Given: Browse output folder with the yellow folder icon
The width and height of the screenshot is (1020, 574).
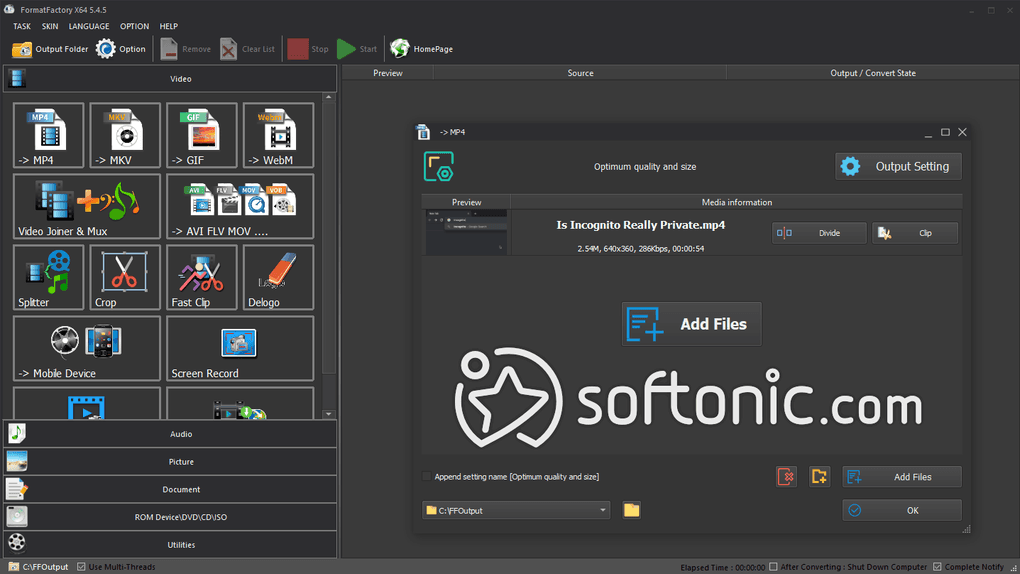Looking at the screenshot, I should click(632, 510).
